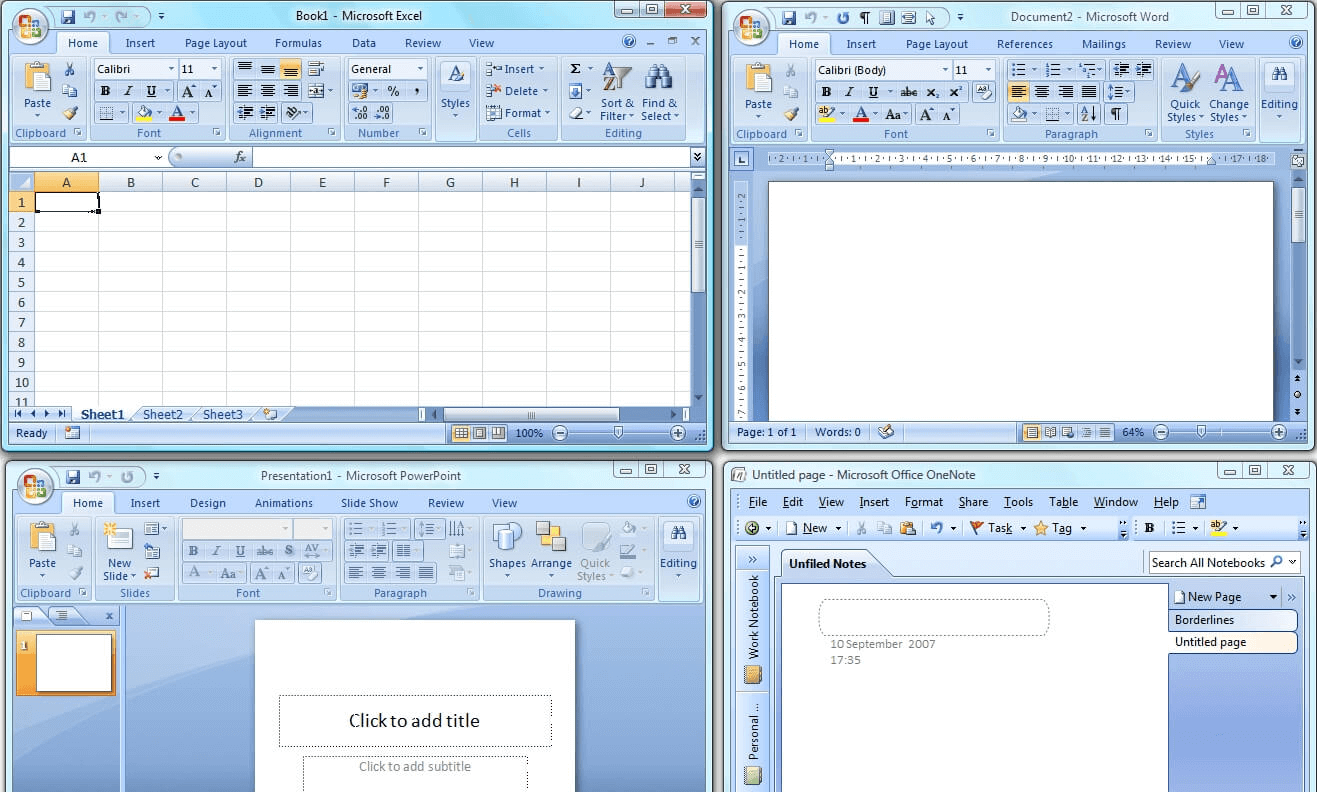
Task: Click the Tag button in OneNote
Action: tap(1053, 528)
